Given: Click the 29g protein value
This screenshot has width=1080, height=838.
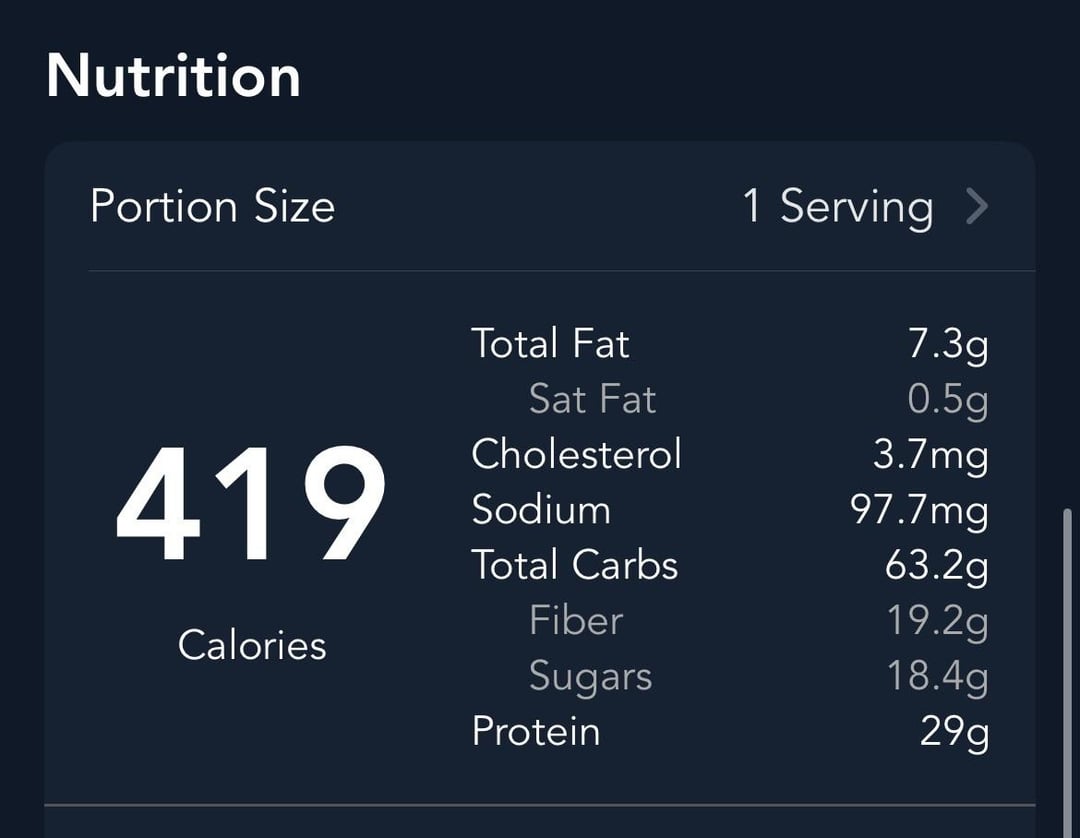Looking at the screenshot, I should coord(955,733).
